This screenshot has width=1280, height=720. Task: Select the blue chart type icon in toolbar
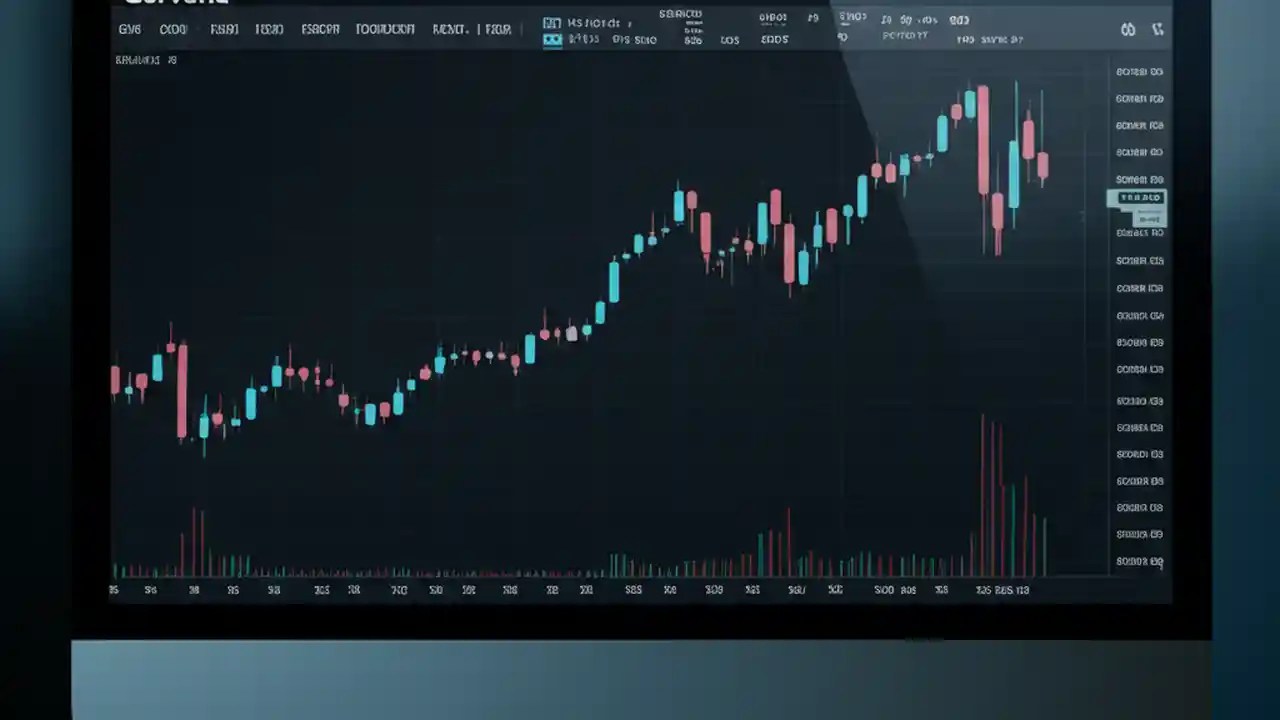click(553, 23)
